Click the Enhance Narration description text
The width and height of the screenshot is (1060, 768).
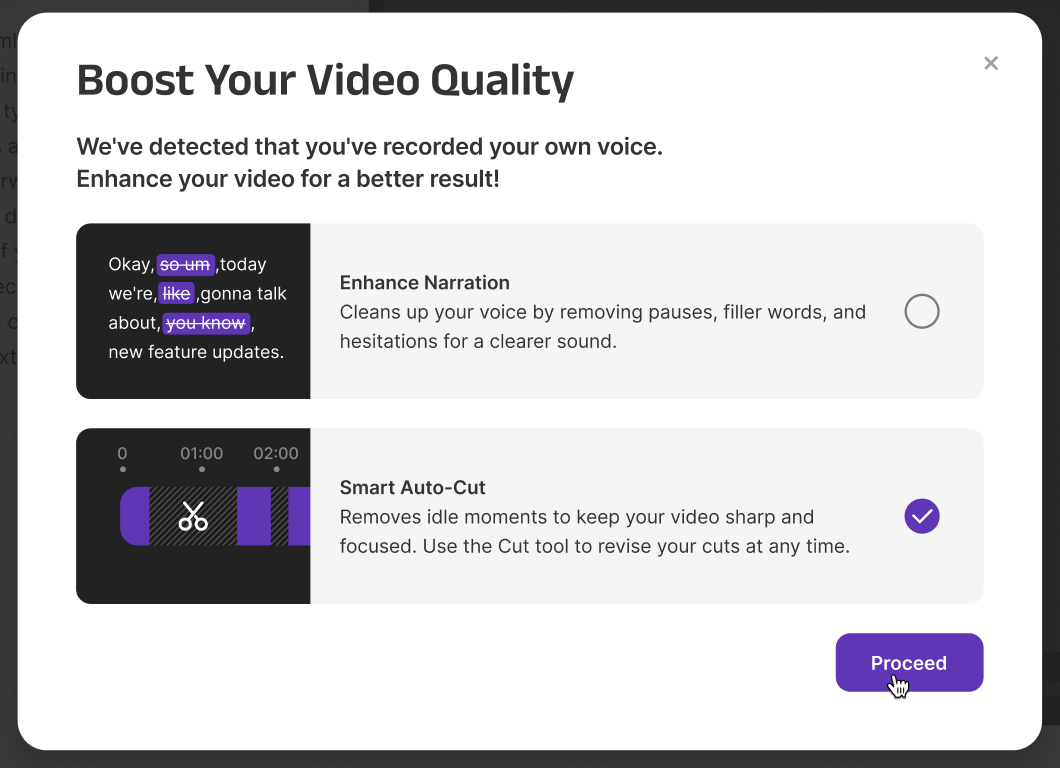[x=602, y=327]
